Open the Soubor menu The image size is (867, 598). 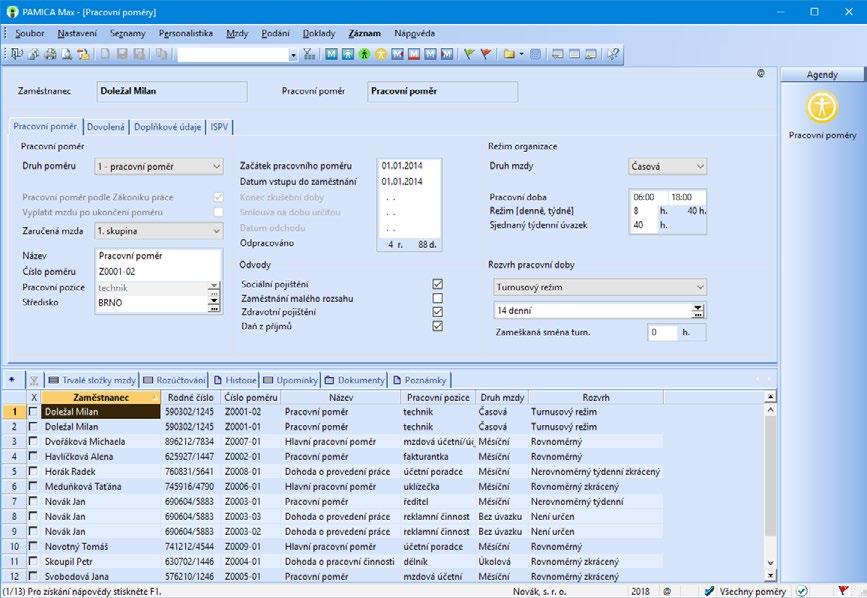coord(30,33)
